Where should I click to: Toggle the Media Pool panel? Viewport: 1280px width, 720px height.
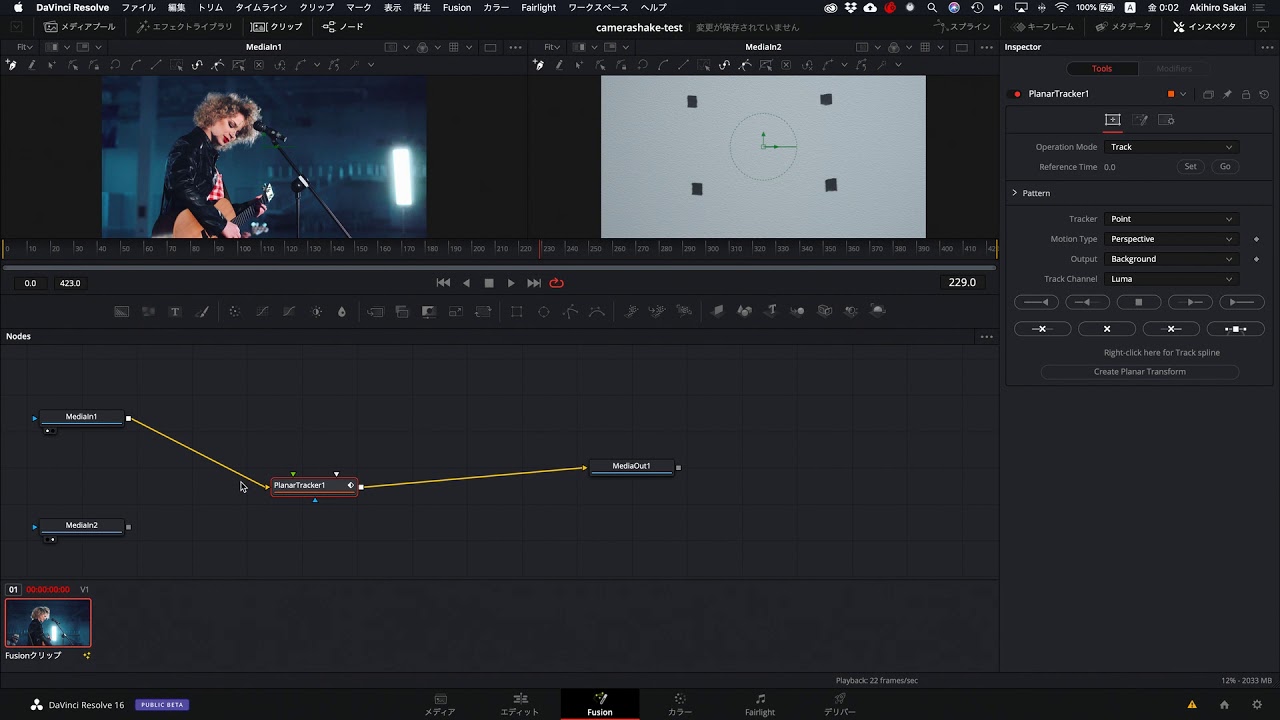(x=80, y=27)
